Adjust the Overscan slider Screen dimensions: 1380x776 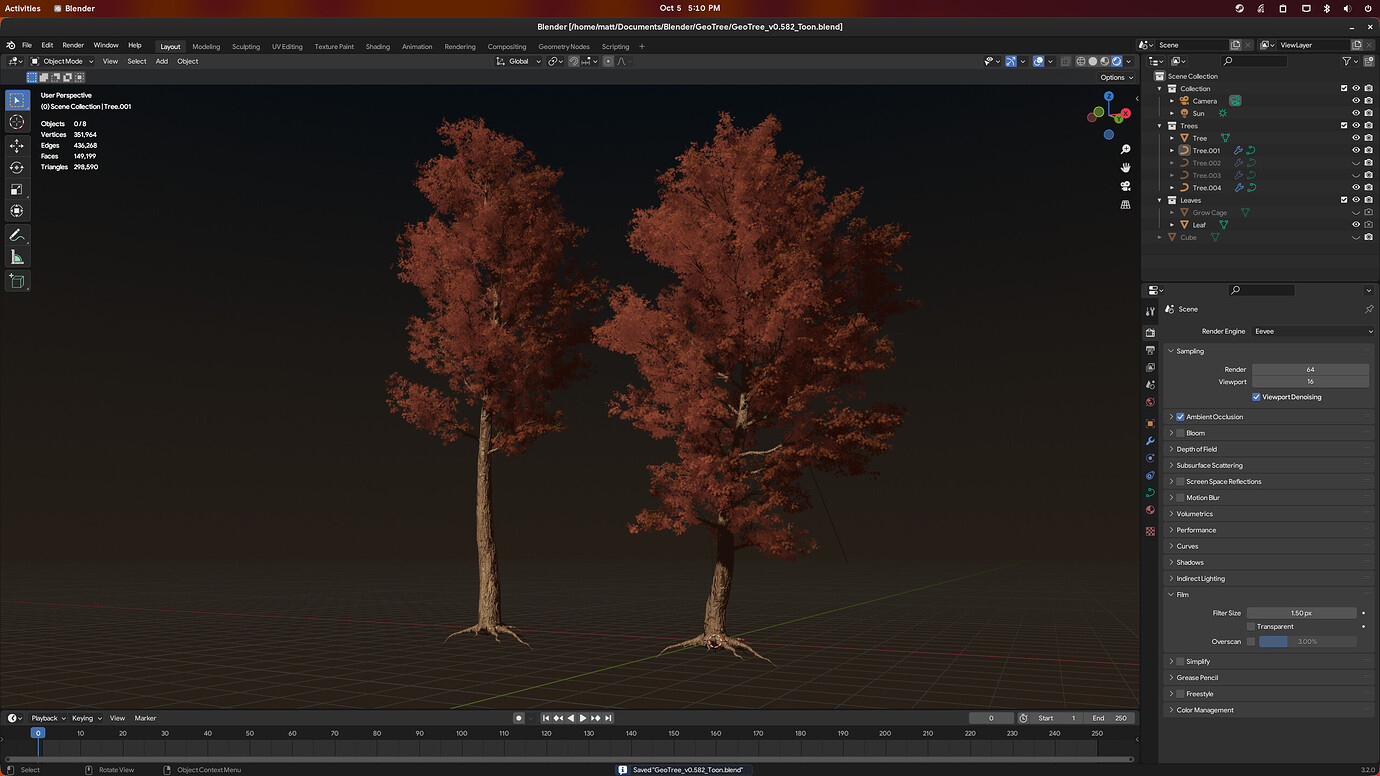(1308, 642)
